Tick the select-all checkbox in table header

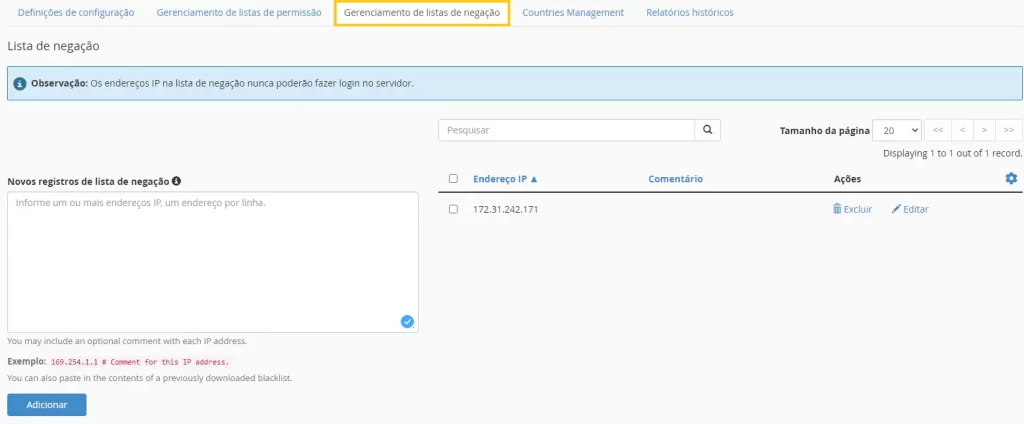point(453,178)
